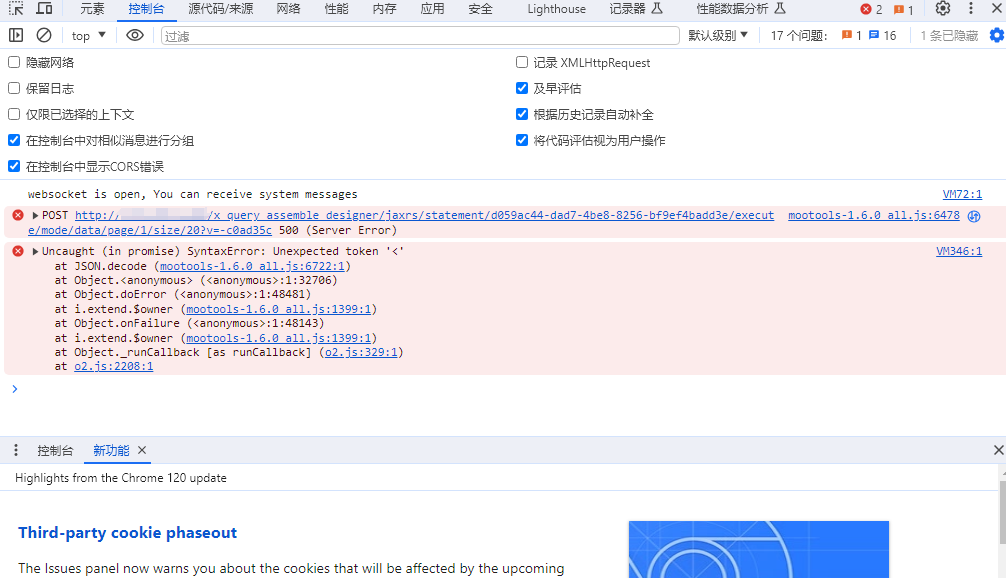Show the console sidebar panel
Viewport: 1006px width, 578px height.
[16, 35]
